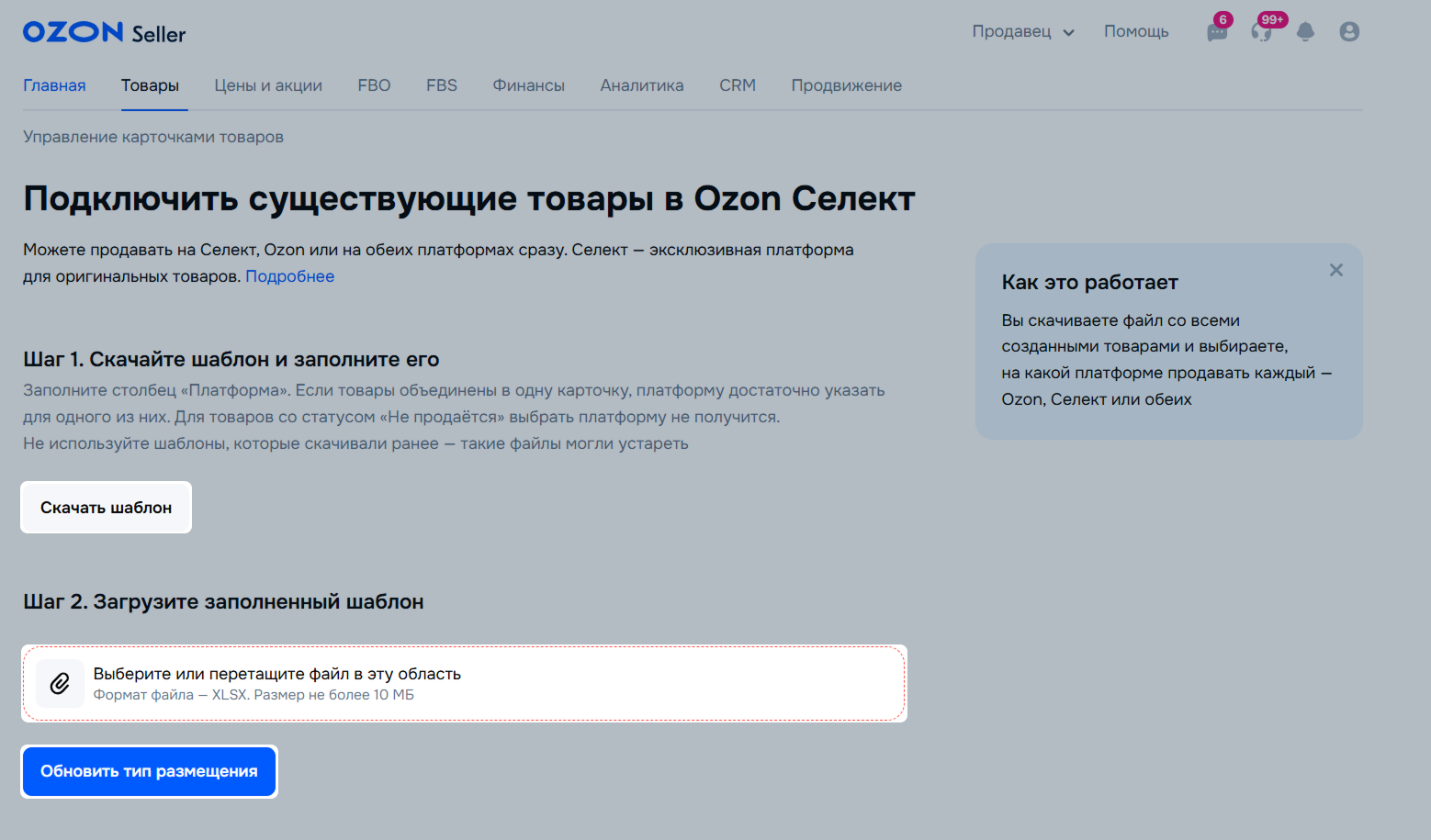Open the "Аналитика" tab

[642, 85]
